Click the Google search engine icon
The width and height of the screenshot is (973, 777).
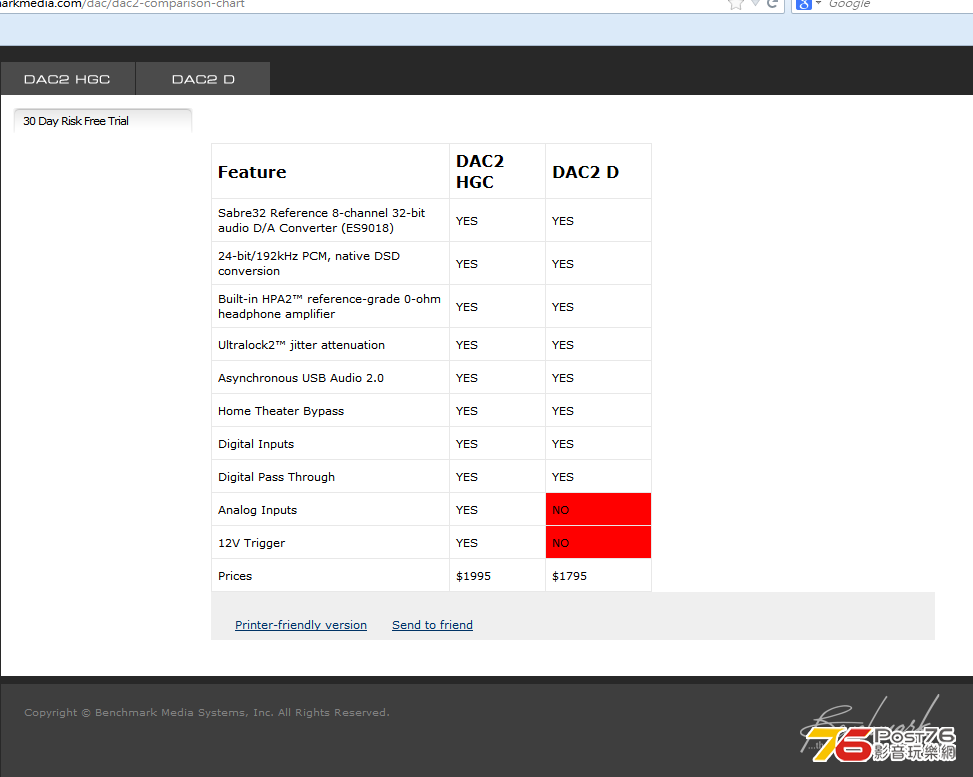click(804, 4)
